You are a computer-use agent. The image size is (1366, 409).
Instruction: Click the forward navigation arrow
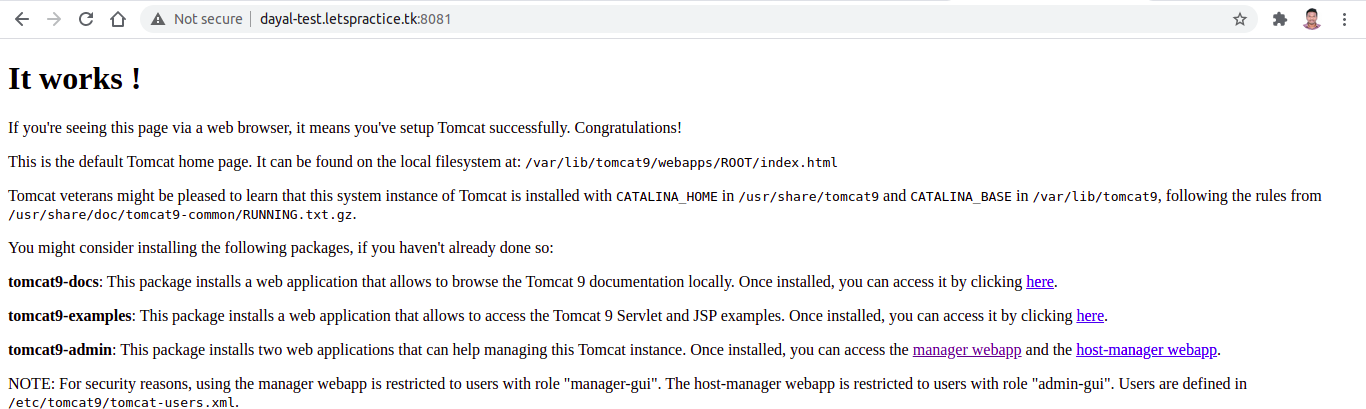(x=54, y=19)
